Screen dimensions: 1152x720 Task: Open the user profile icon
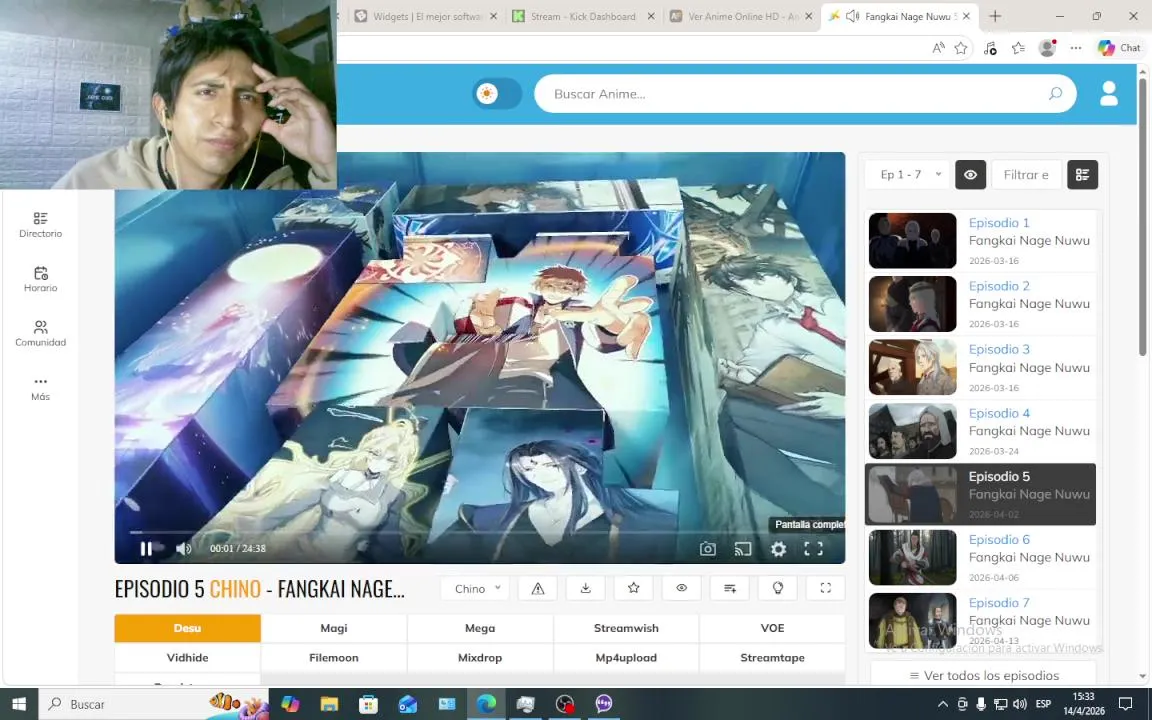coord(1109,93)
